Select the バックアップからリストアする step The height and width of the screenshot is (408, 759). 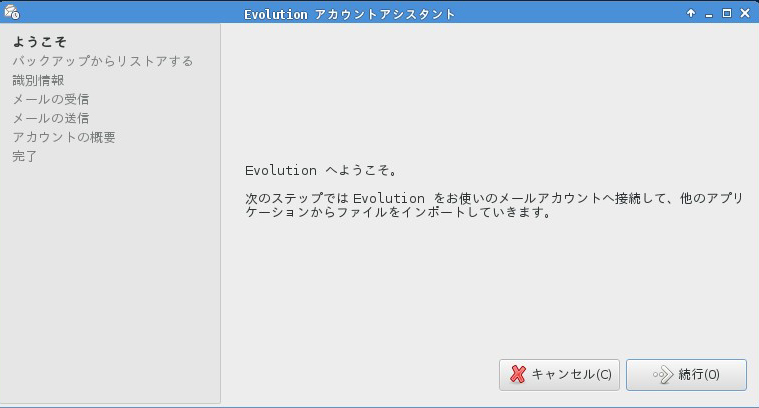click(x=102, y=61)
